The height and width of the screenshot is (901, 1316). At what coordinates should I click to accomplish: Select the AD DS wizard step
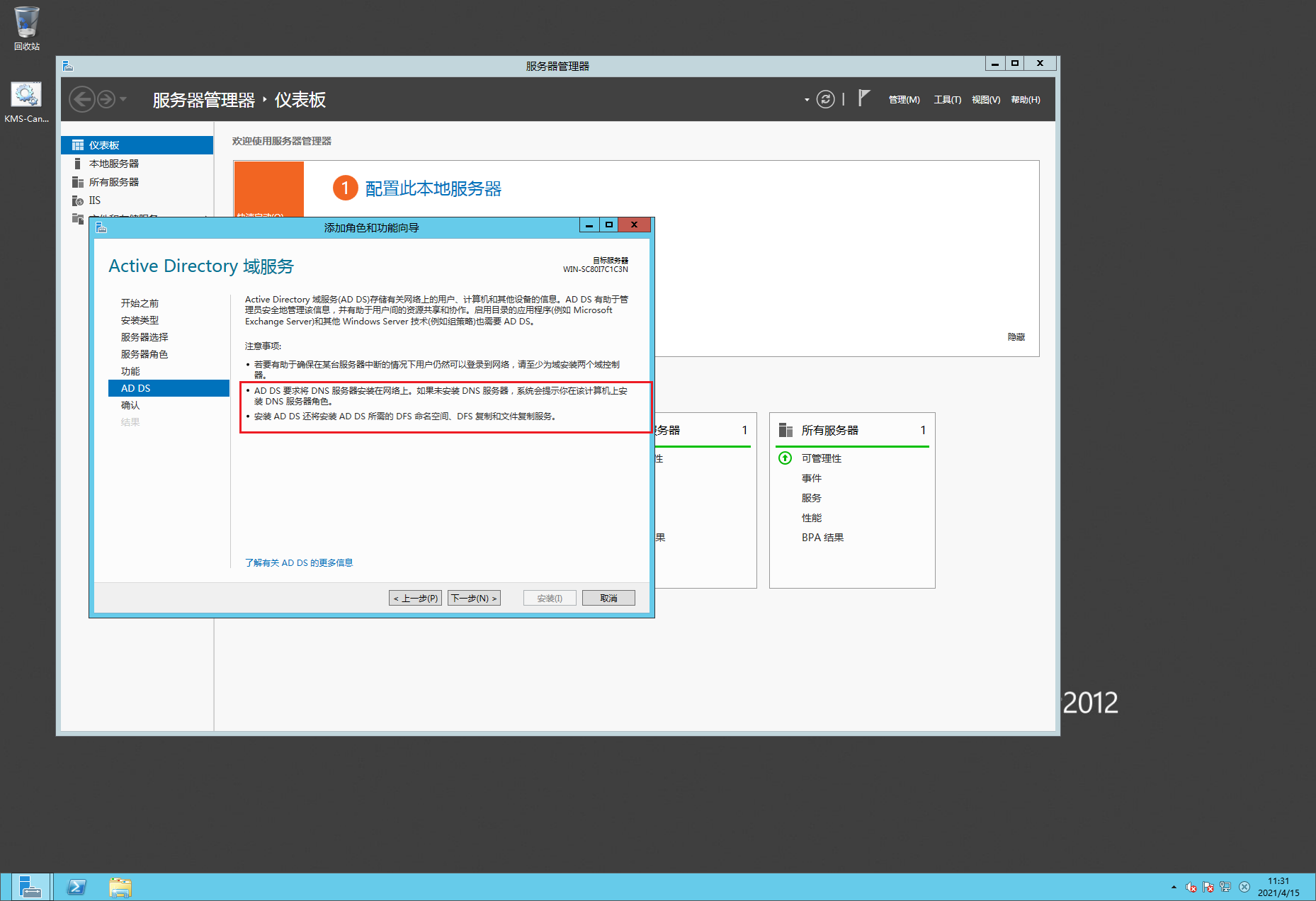coord(169,388)
